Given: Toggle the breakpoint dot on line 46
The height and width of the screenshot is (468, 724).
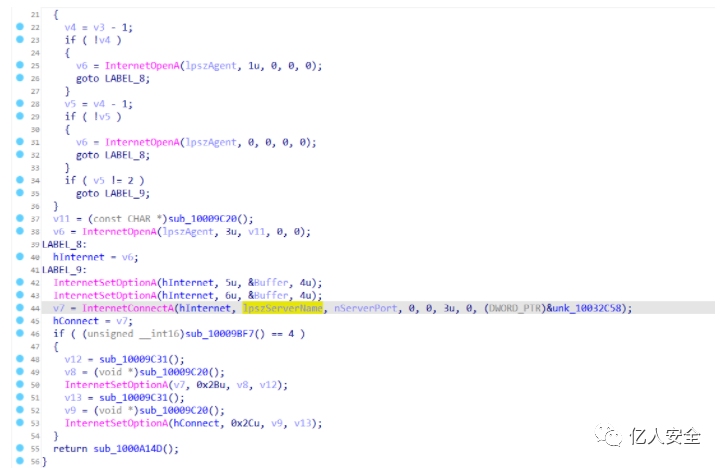Looking at the screenshot, I should (x=20, y=333).
